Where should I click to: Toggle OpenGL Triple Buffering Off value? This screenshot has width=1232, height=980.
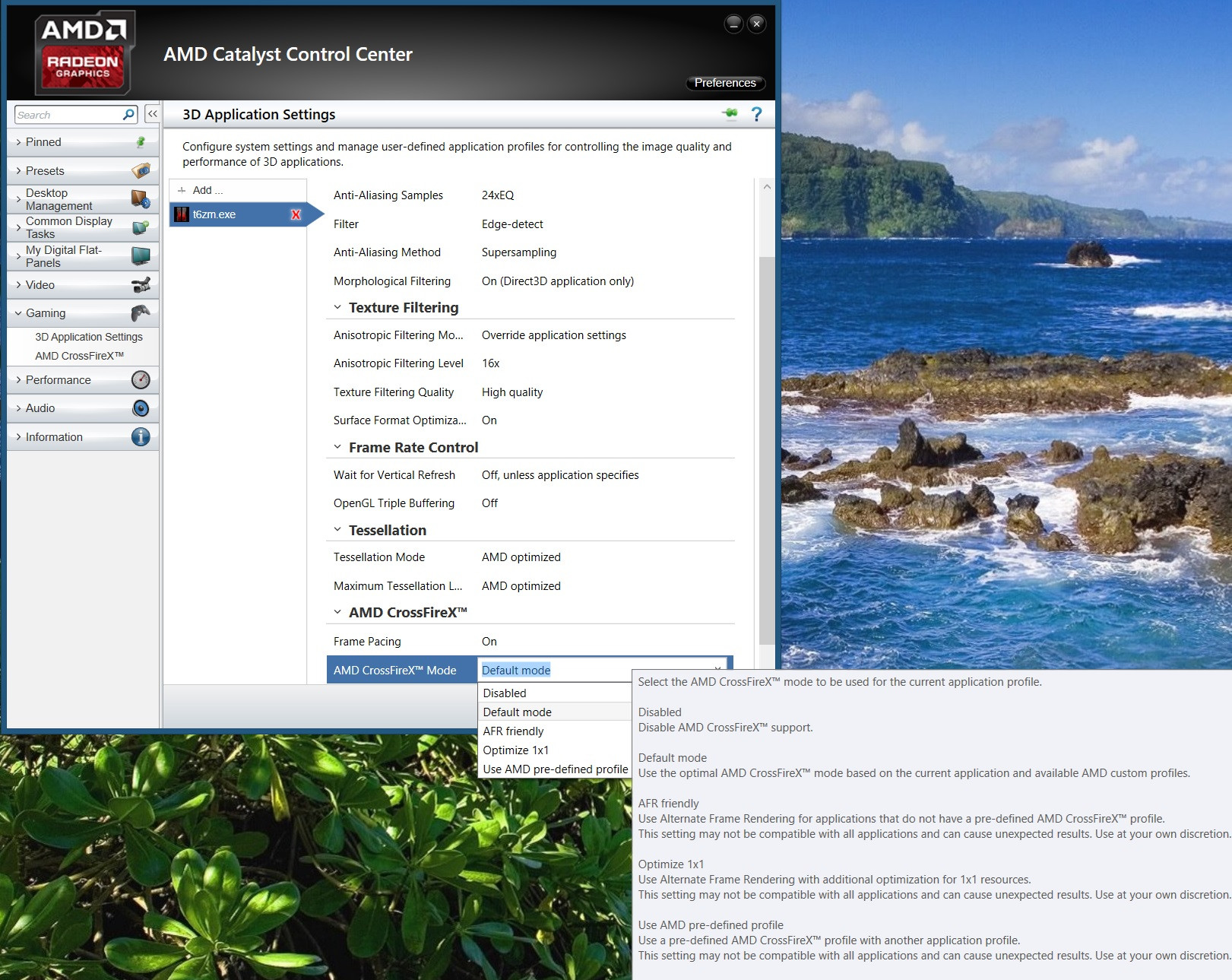pos(490,503)
